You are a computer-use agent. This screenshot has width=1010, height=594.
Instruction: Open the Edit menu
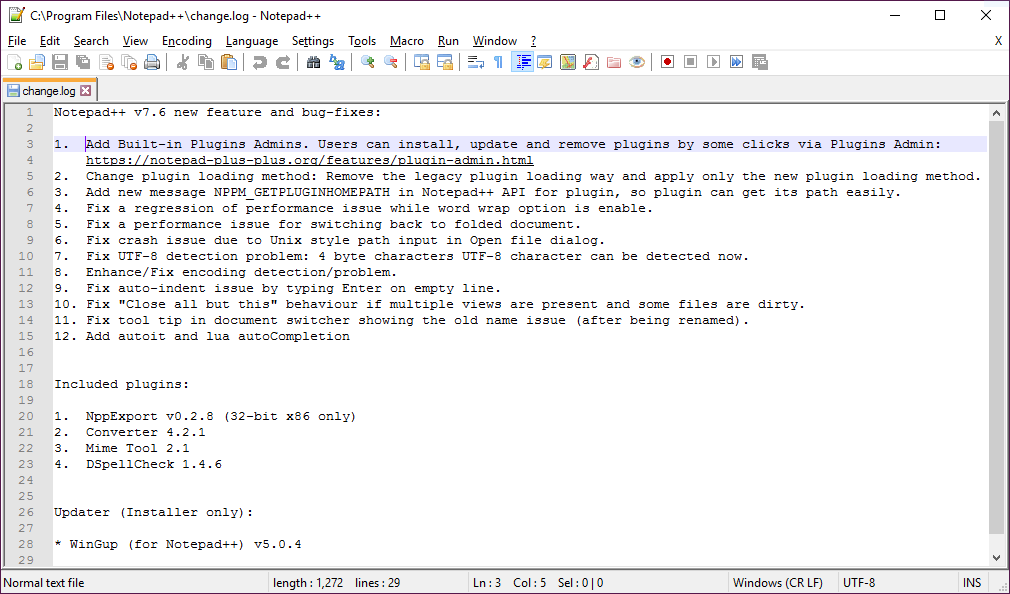(50, 41)
